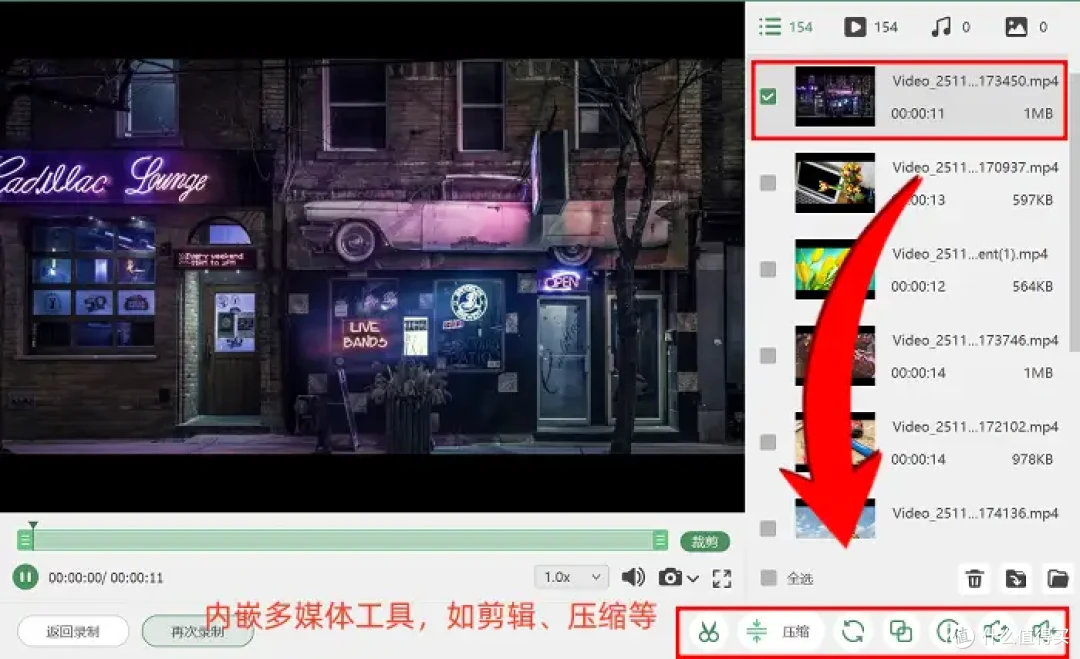Mute audio with the speaker icon

coord(633,577)
